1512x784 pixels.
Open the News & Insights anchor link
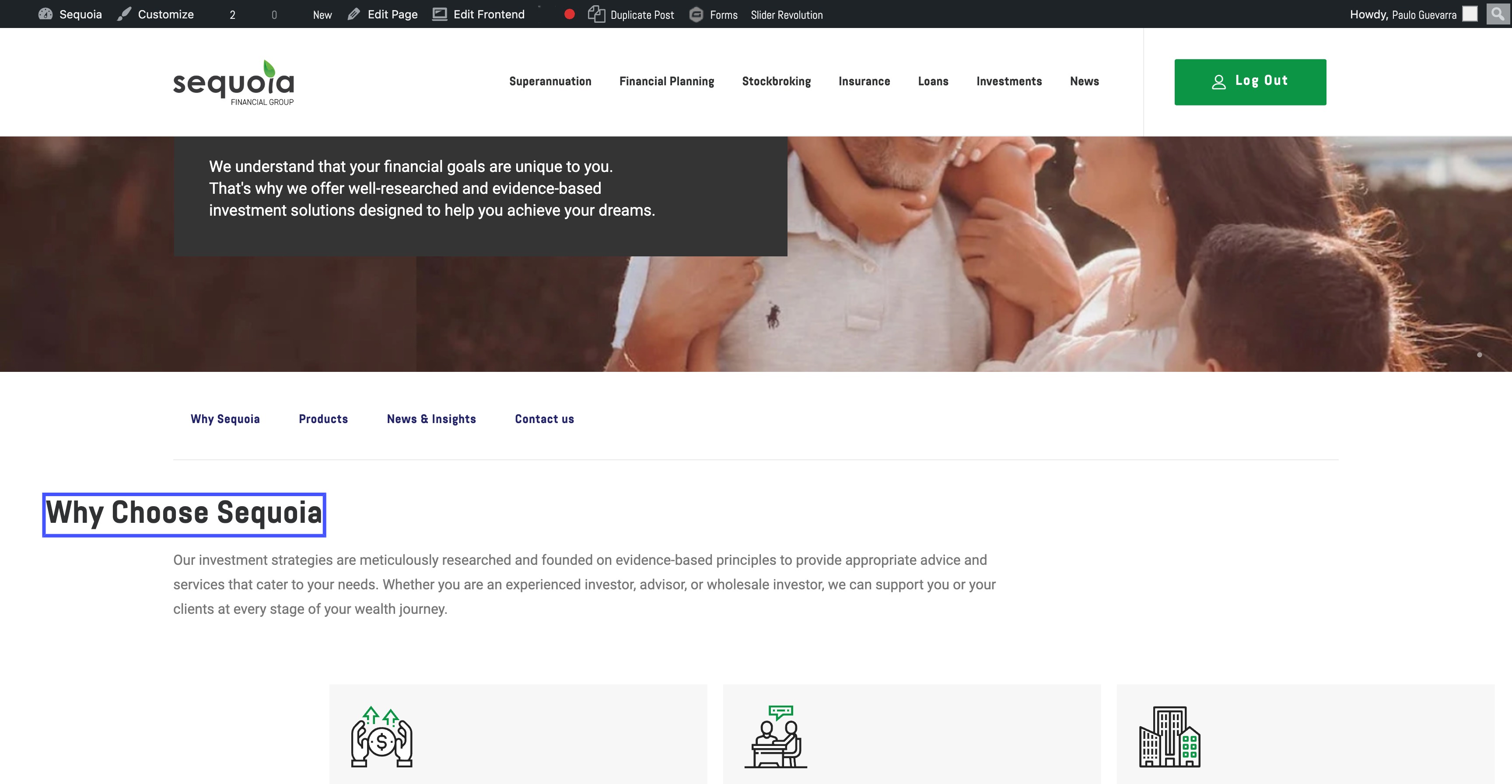431,419
